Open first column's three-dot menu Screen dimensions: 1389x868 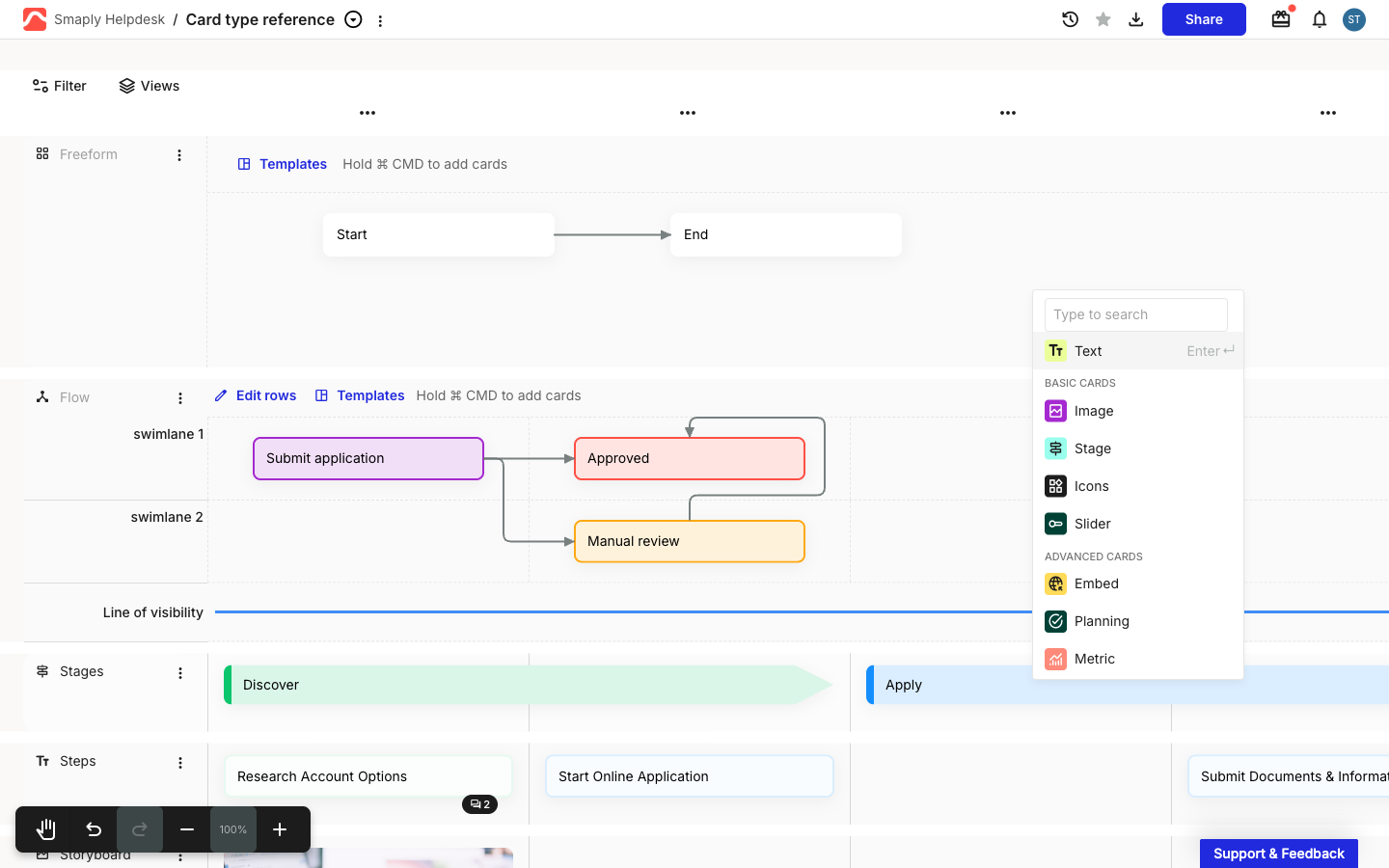click(368, 113)
